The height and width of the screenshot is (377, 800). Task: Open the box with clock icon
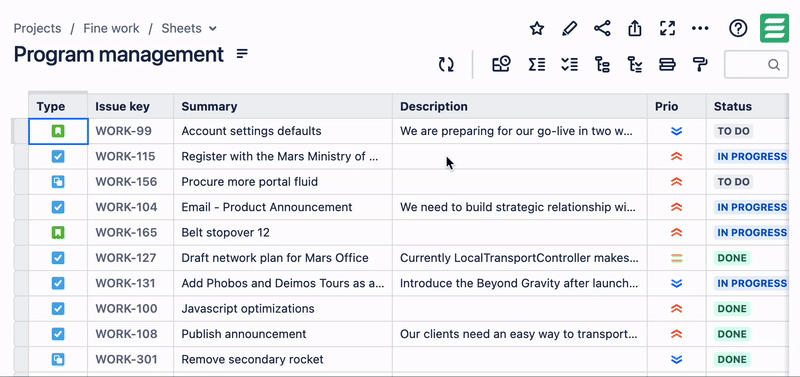[502, 64]
